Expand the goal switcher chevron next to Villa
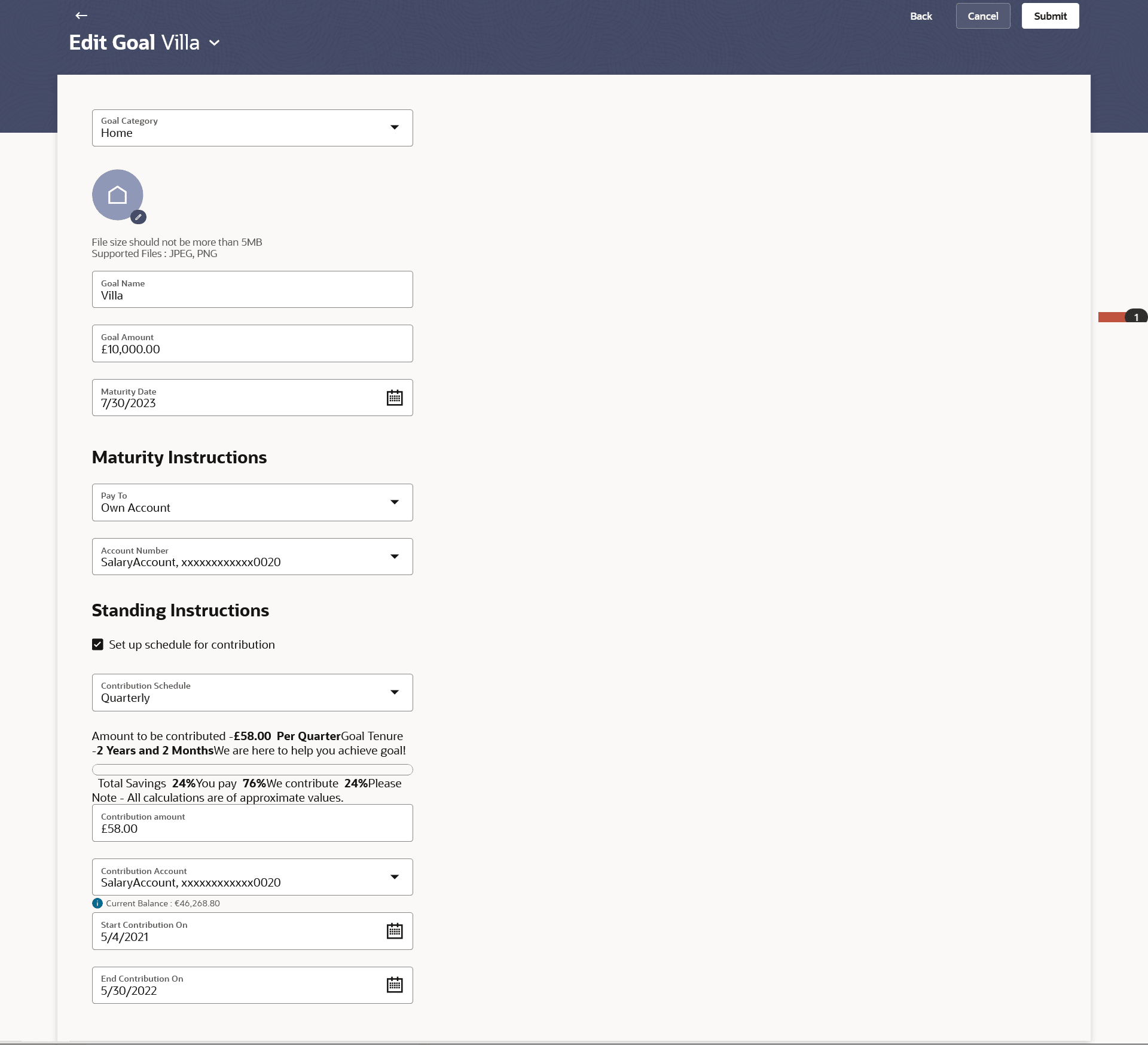The height and width of the screenshot is (1045, 1148). pos(215,43)
